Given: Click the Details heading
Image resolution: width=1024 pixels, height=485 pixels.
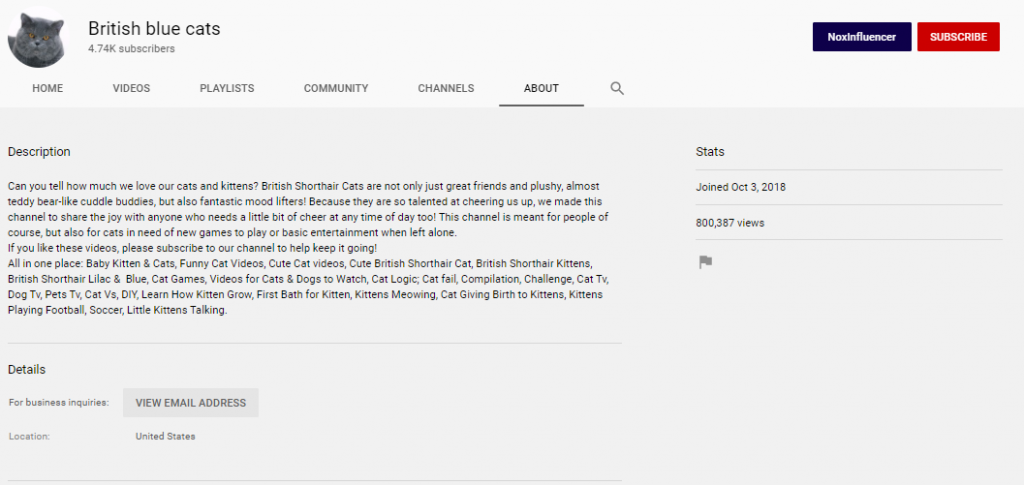Looking at the screenshot, I should [x=27, y=369].
